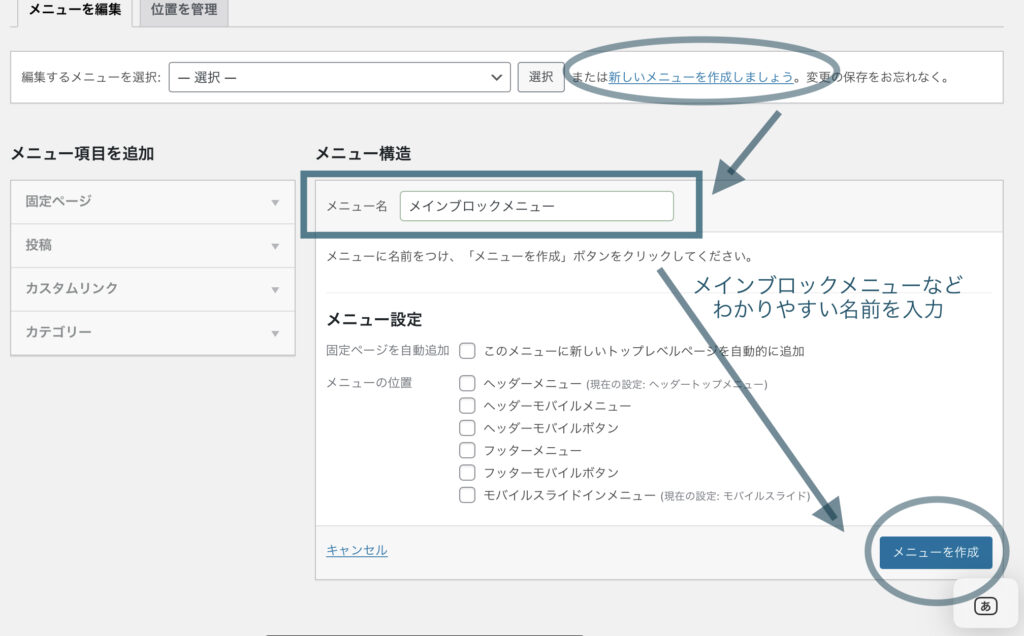Check the ヘッダーメニュー location checkbox
This screenshot has width=1024, height=636.
(x=467, y=383)
